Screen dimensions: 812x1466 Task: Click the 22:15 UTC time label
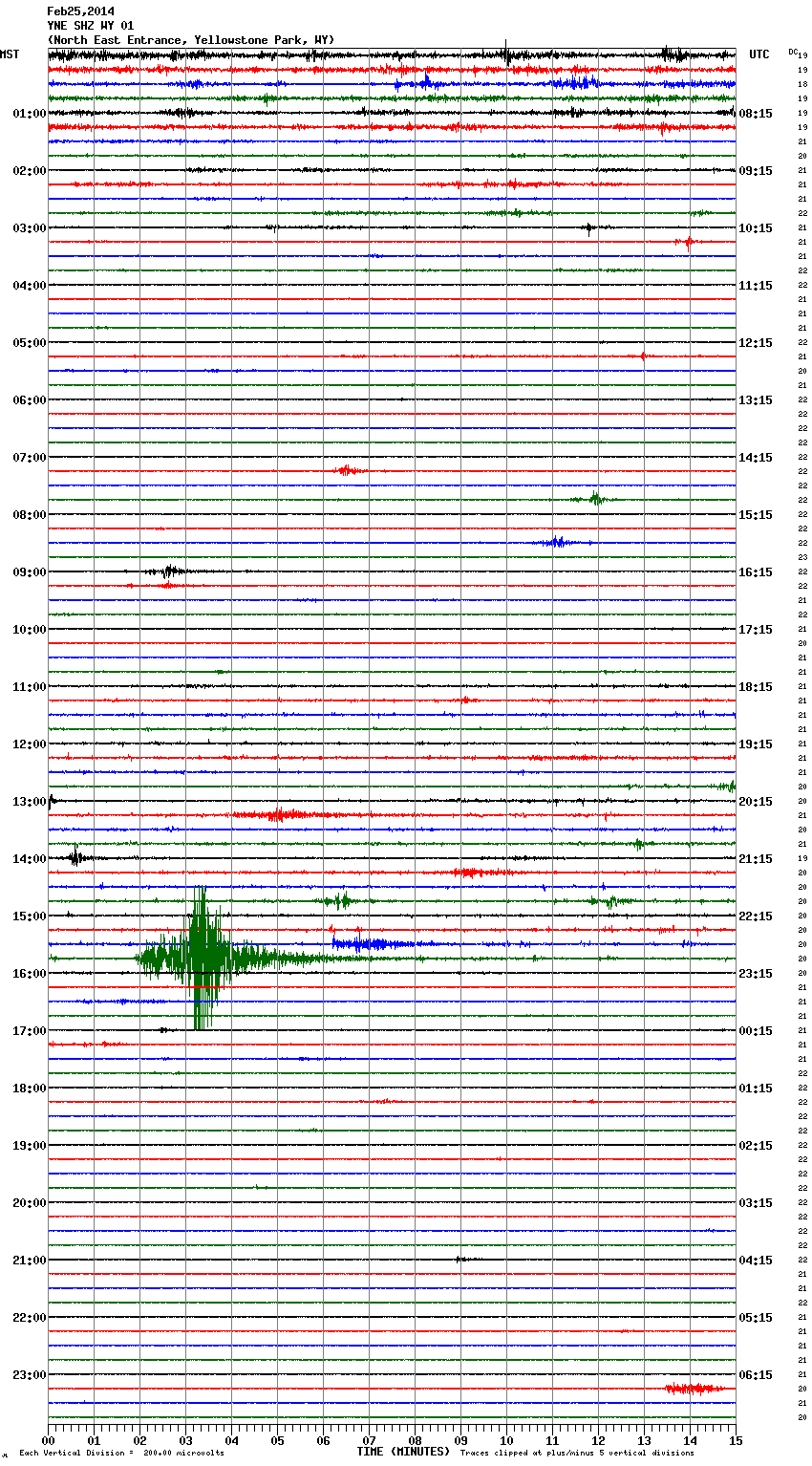tap(756, 916)
